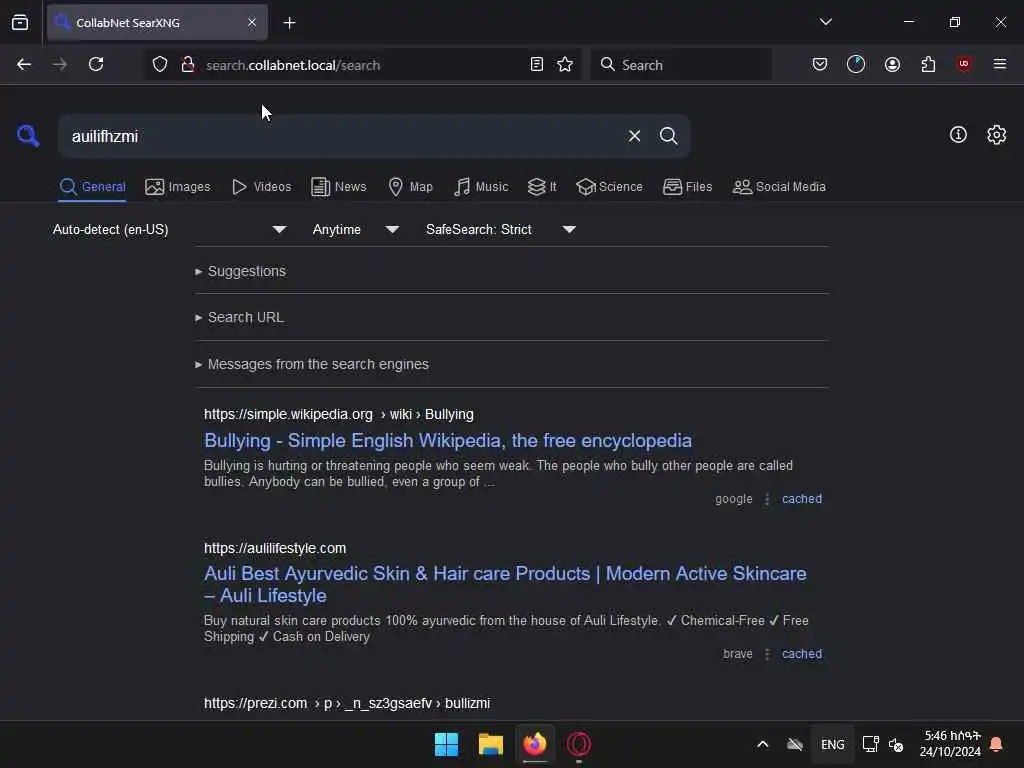The height and width of the screenshot is (768, 1024).
Task: Click ENG language indicator in tray
Action: click(833, 744)
